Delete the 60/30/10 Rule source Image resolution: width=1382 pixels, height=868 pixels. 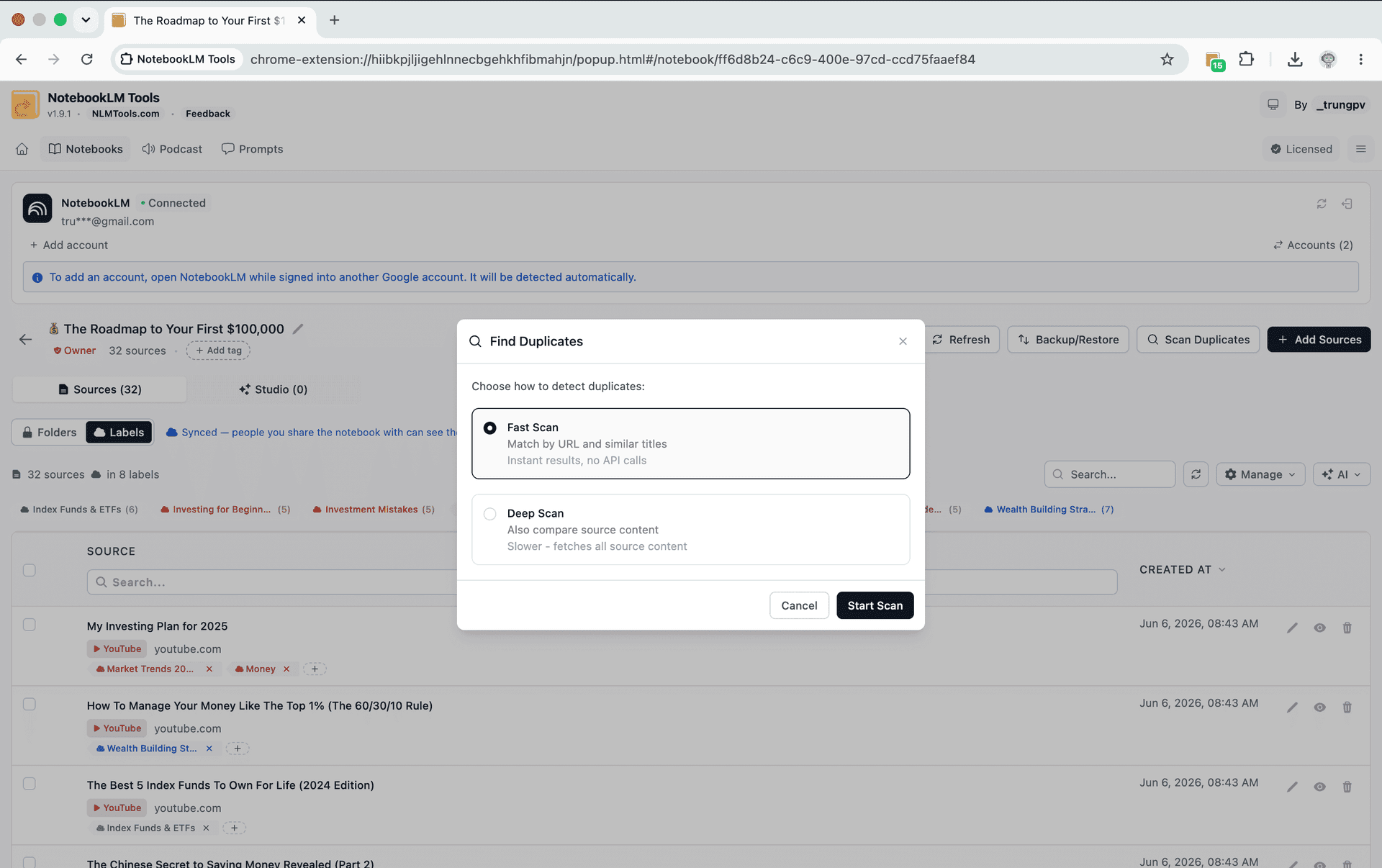1347,707
